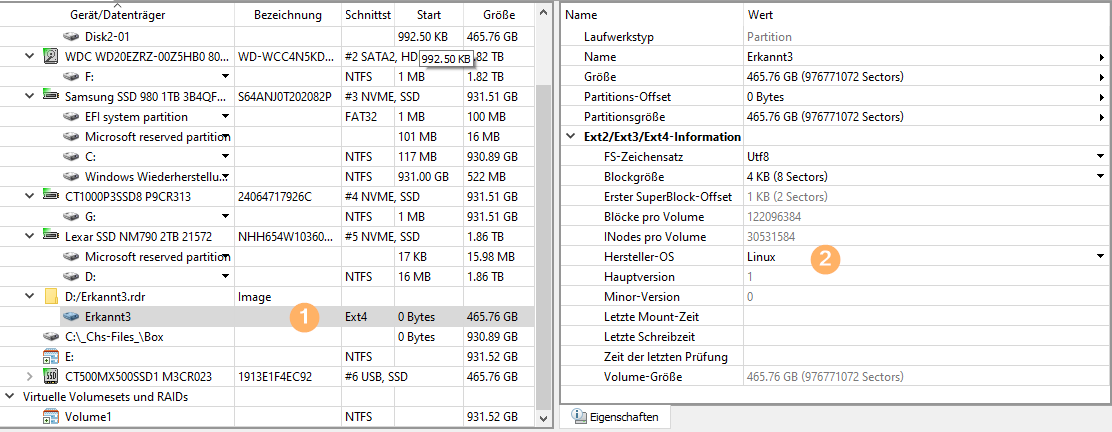Open the Hersteller-OS Linux dropdown

pos(1100,257)
